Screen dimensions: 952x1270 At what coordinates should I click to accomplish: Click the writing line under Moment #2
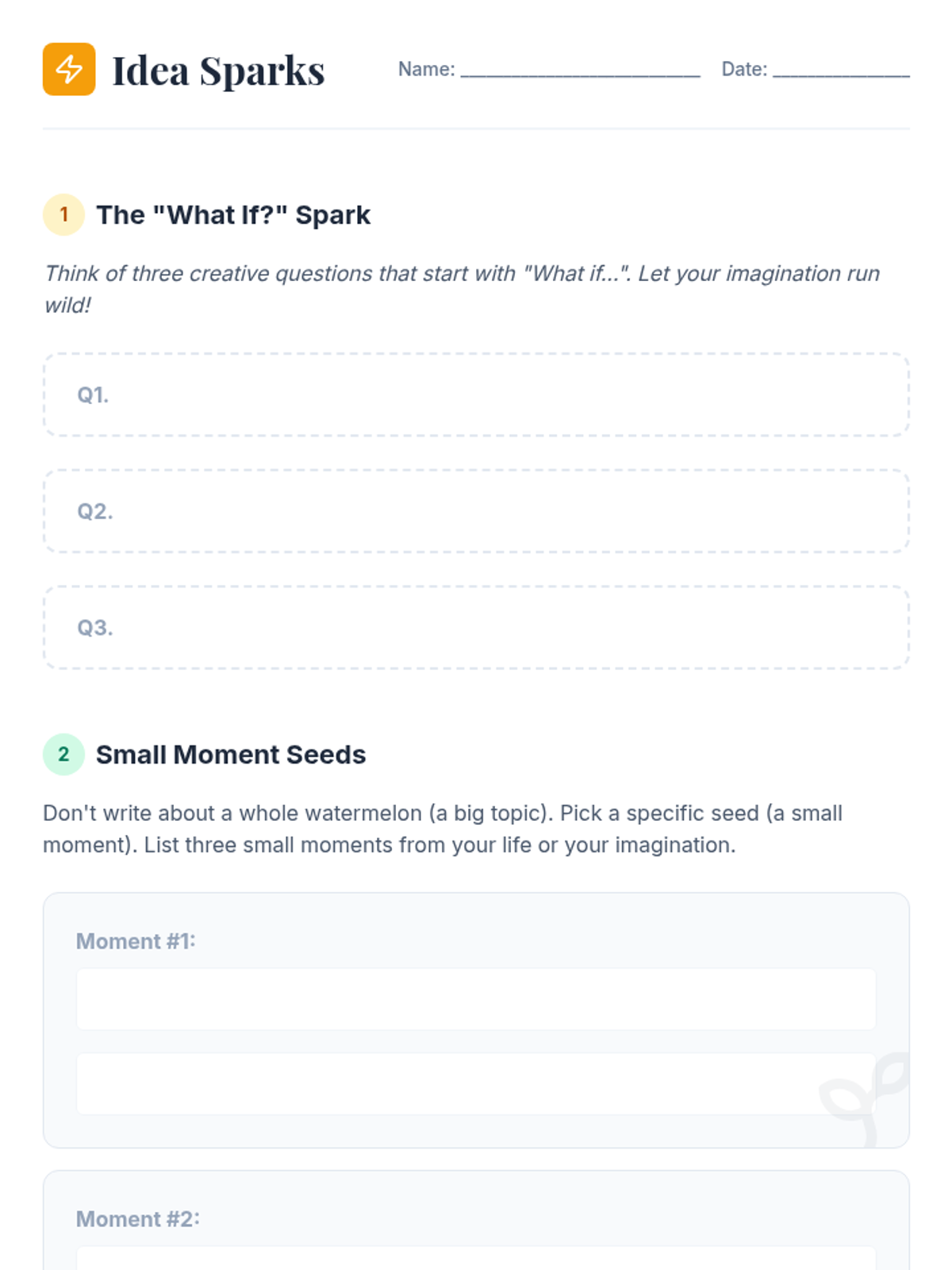coord(476,1258)
